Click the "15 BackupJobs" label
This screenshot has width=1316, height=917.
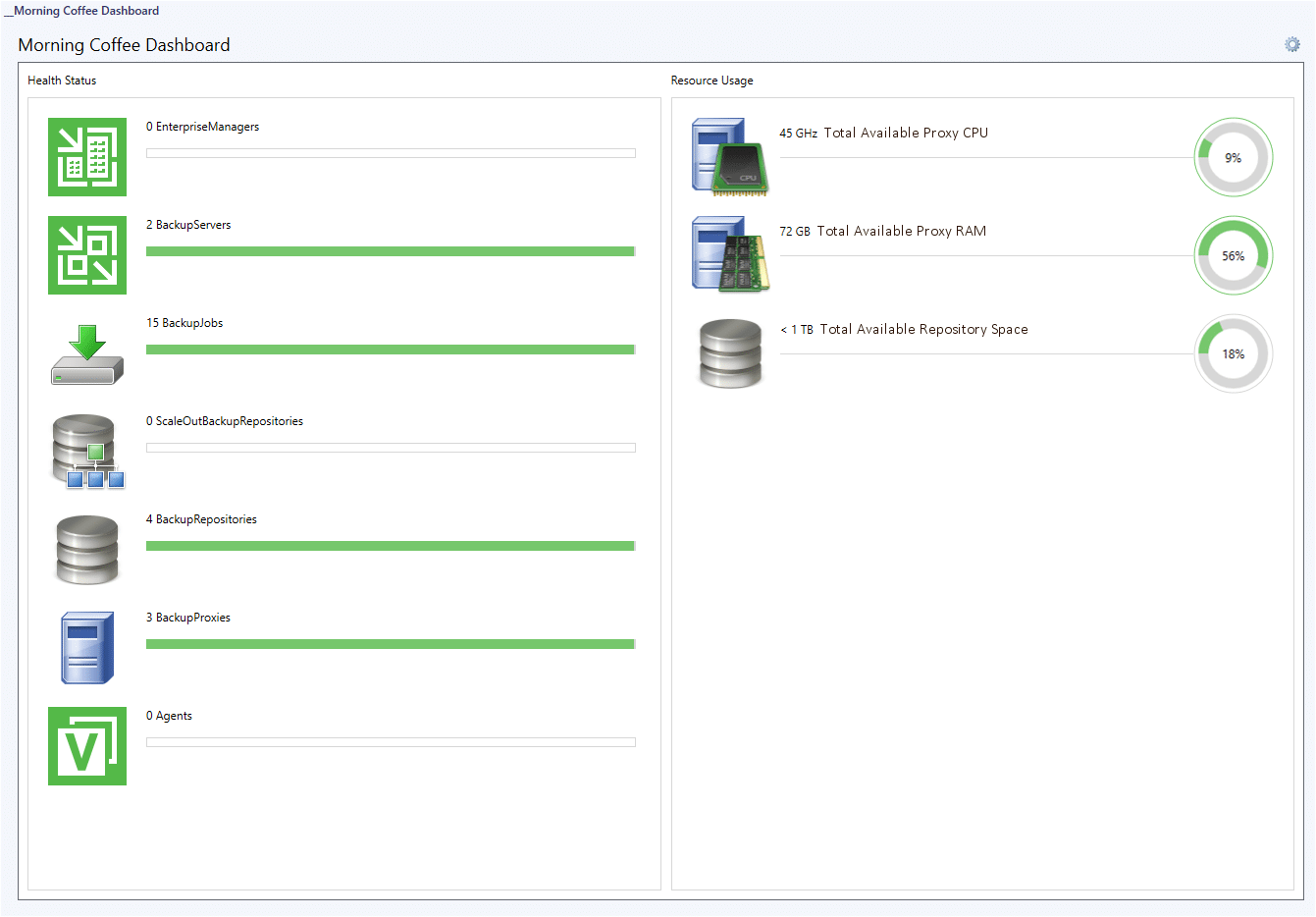pos(184,323)
